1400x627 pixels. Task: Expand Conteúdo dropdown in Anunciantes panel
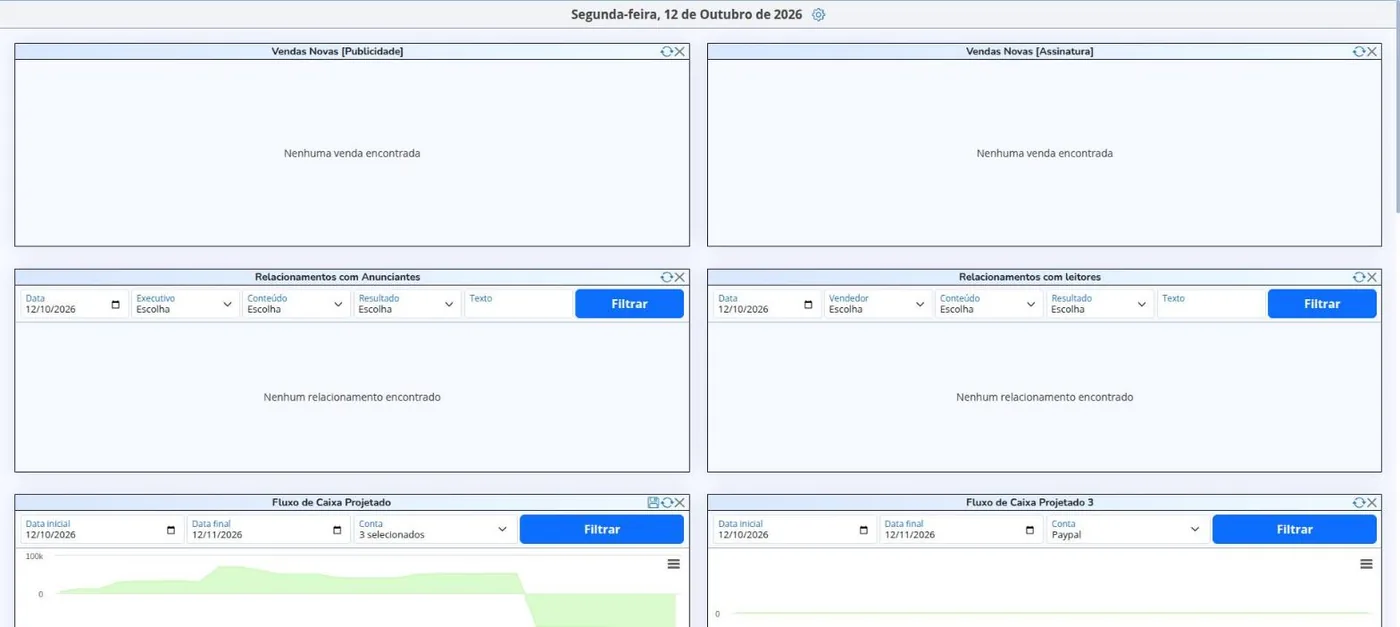click(x=296, y=304)
